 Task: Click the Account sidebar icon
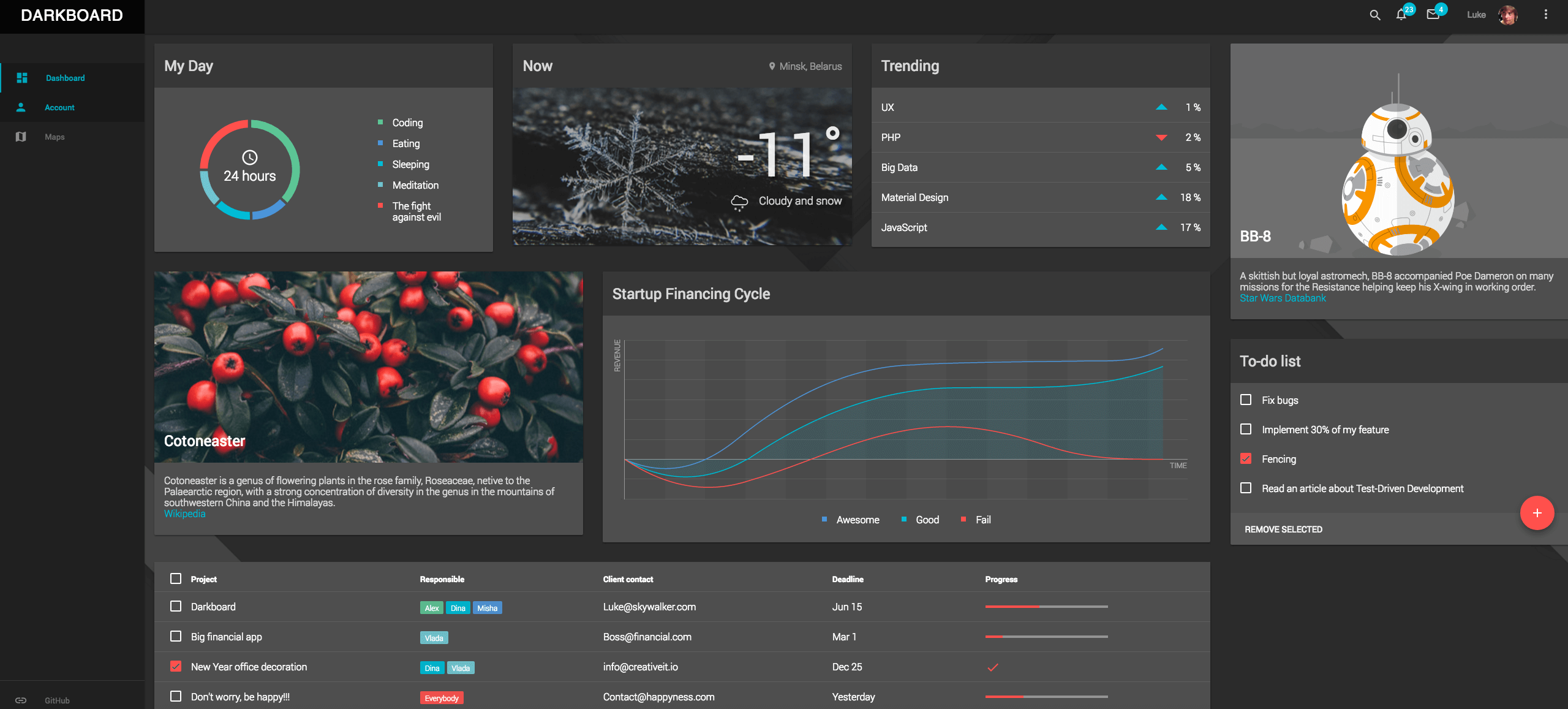tap(21, 107)
